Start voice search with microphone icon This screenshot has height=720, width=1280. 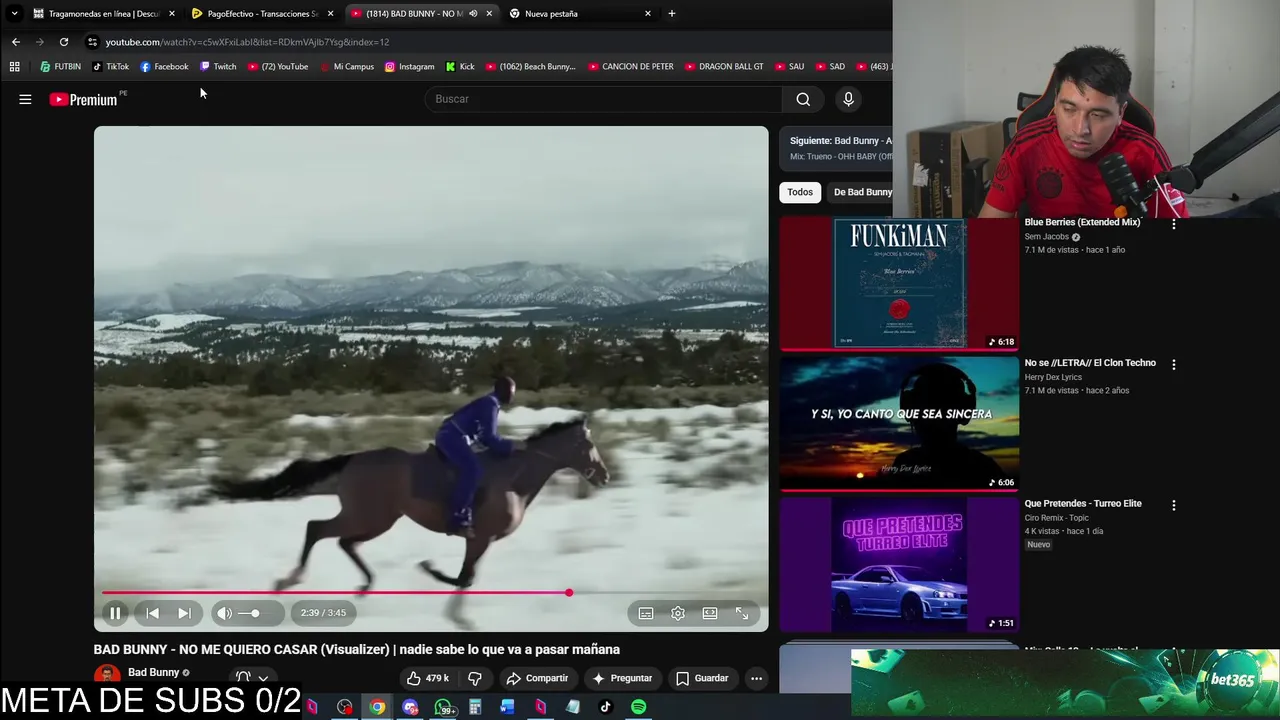848,99
